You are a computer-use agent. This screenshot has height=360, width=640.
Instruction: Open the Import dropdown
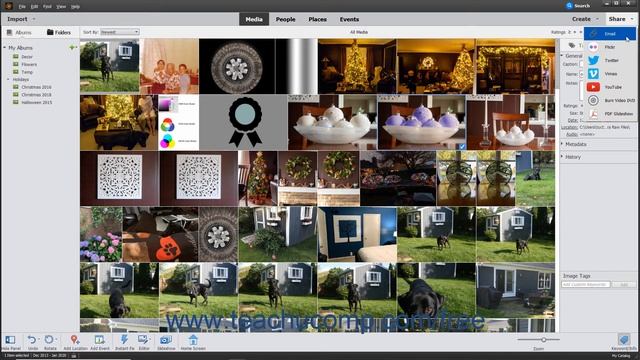tap(21, 19)
